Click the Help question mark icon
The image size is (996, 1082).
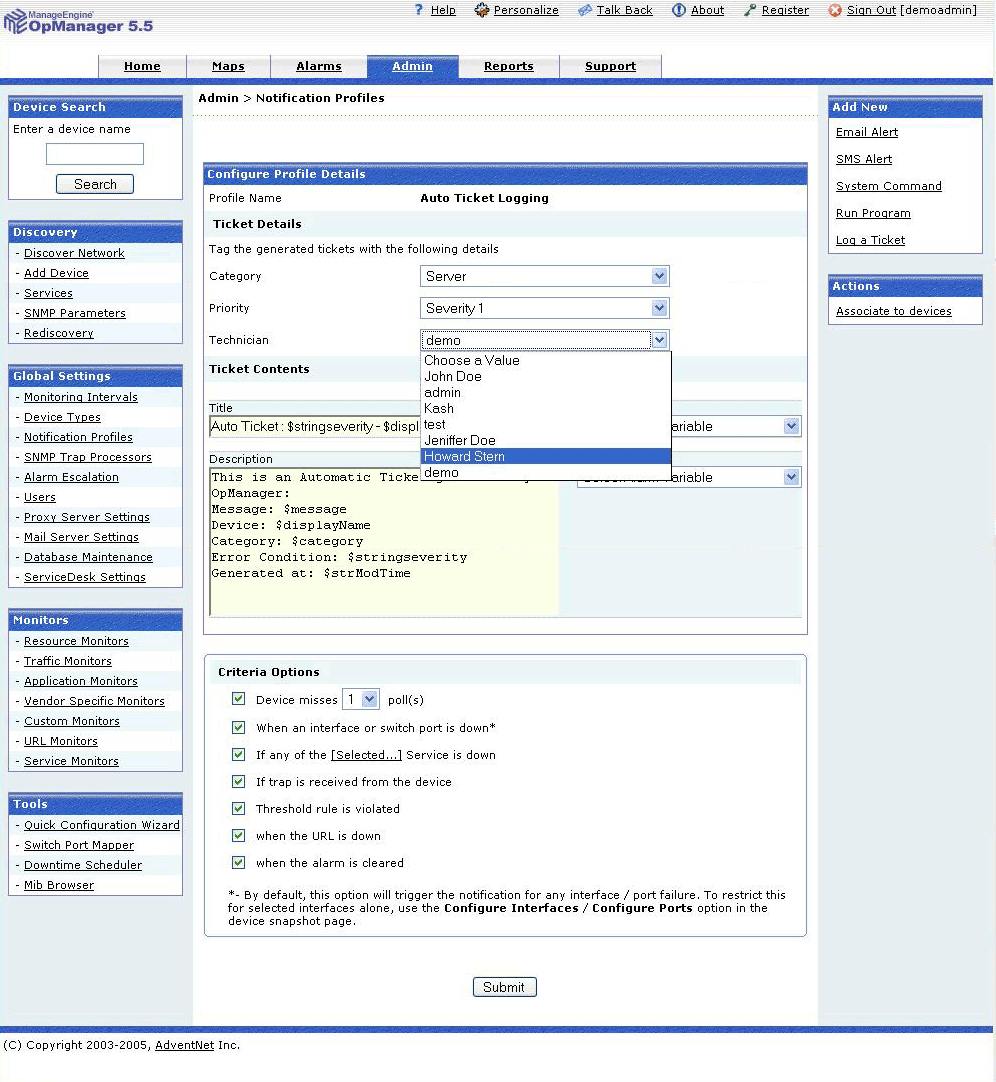tap(418, 10)
